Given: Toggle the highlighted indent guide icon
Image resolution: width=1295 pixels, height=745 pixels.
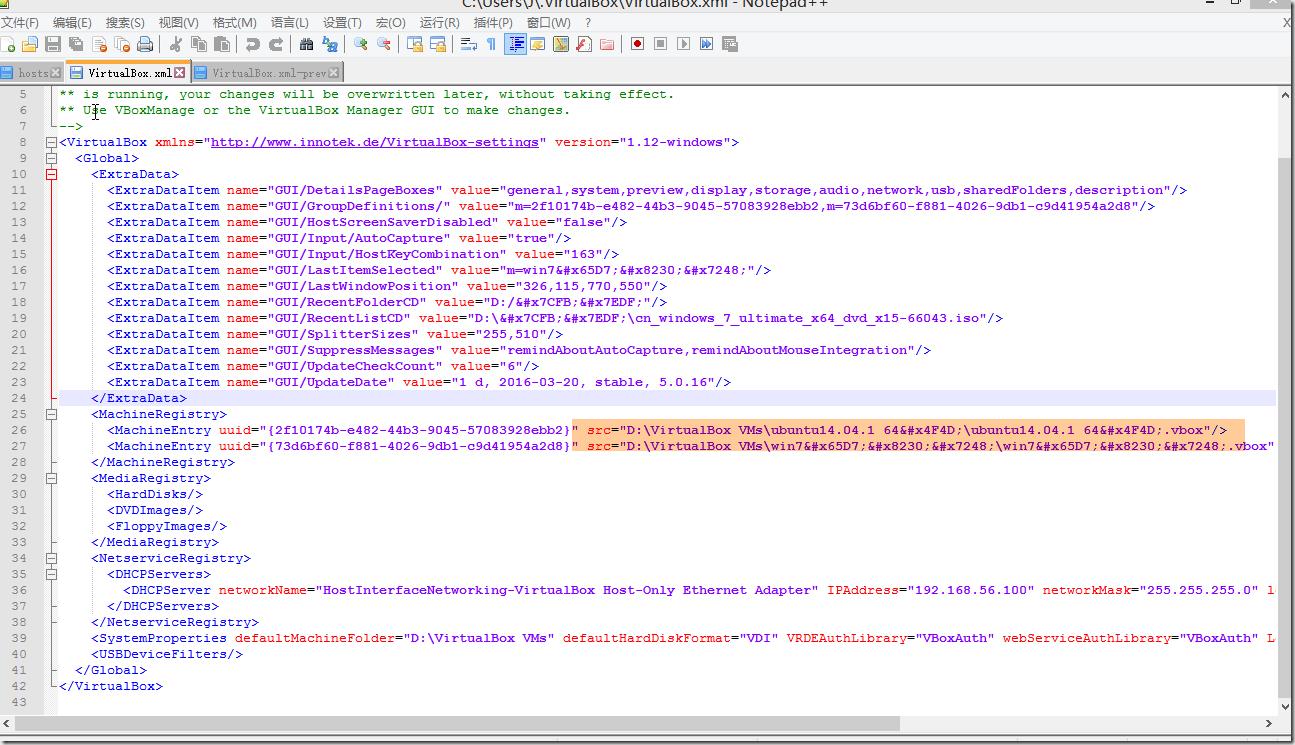Looking at the screenshot, I should (x=516, y=44).
